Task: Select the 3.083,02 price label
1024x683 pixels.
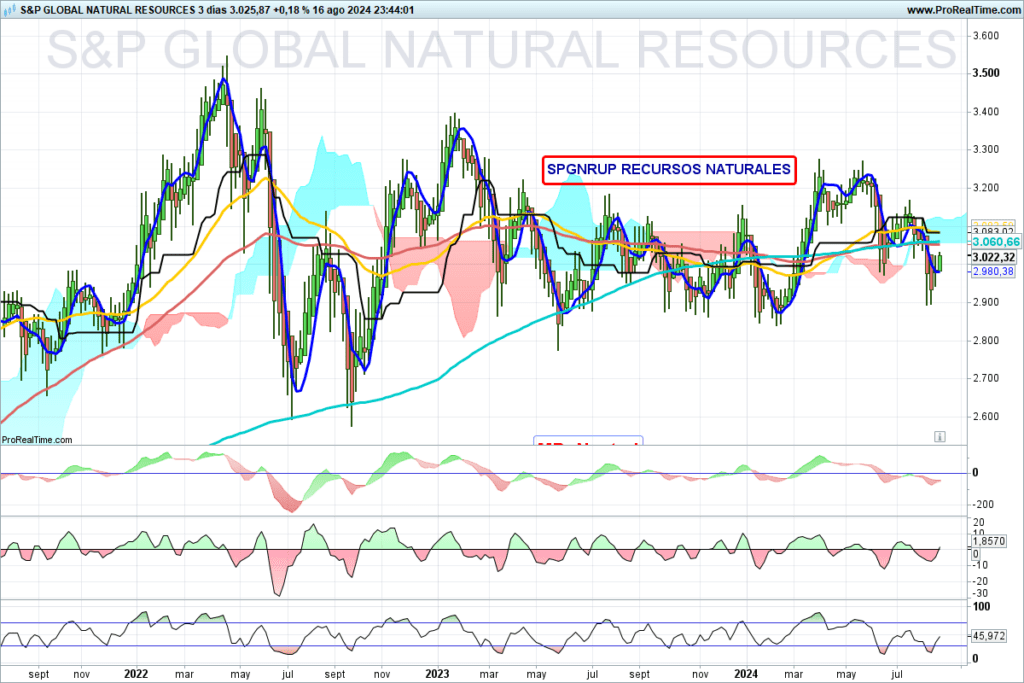Action: [993, 231]
